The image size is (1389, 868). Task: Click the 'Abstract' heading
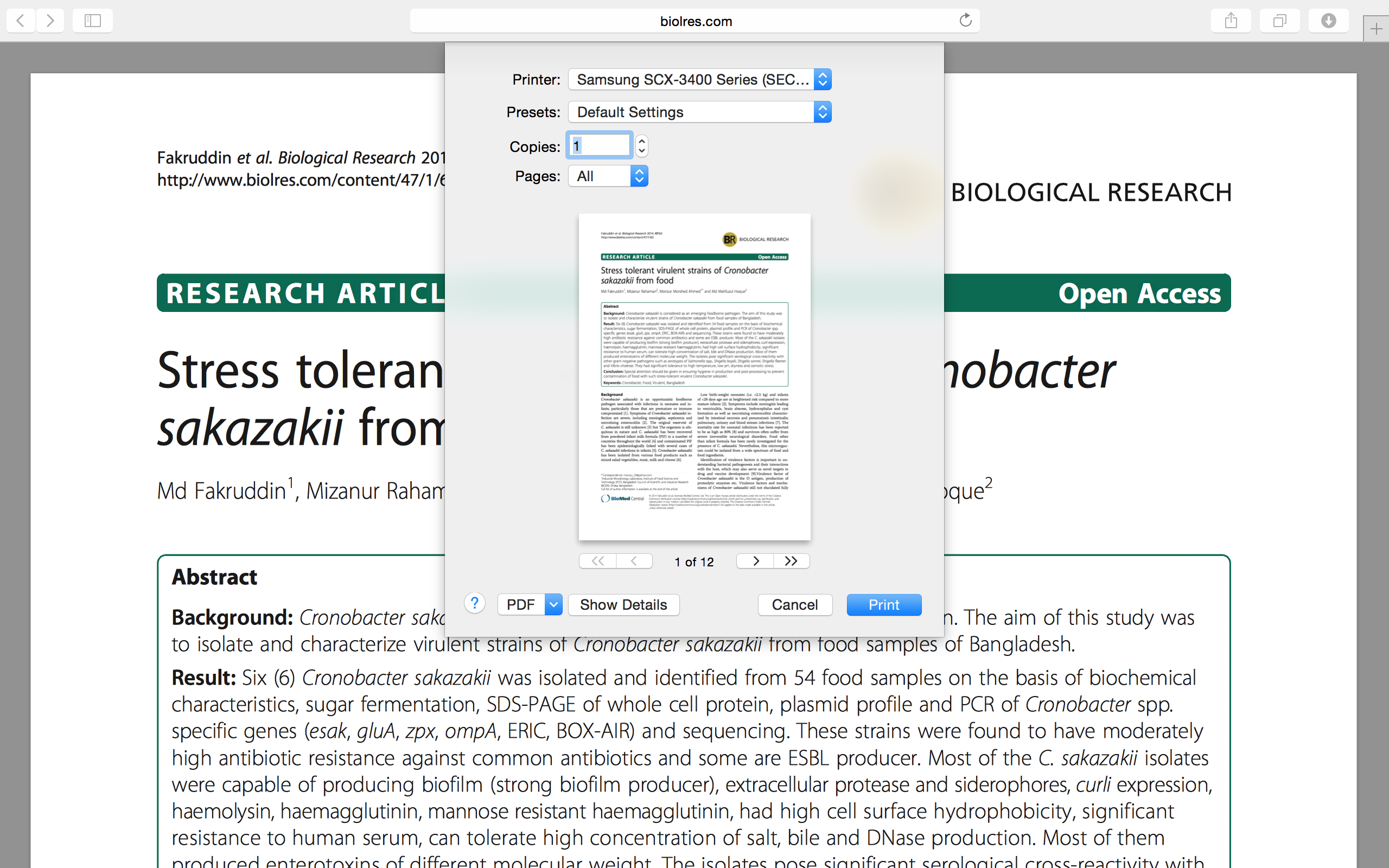click(215, 577)
